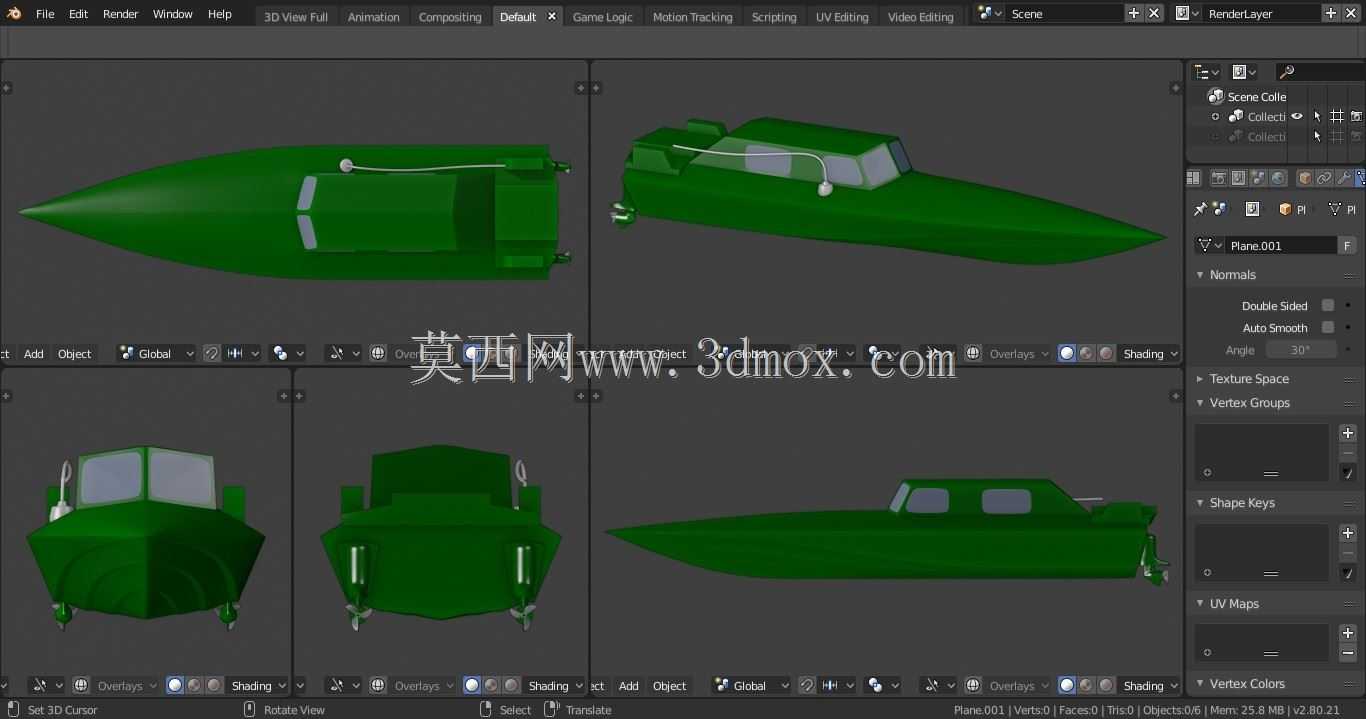
Task: Remove vertex group with minus button
Action: click(1348, 453)
